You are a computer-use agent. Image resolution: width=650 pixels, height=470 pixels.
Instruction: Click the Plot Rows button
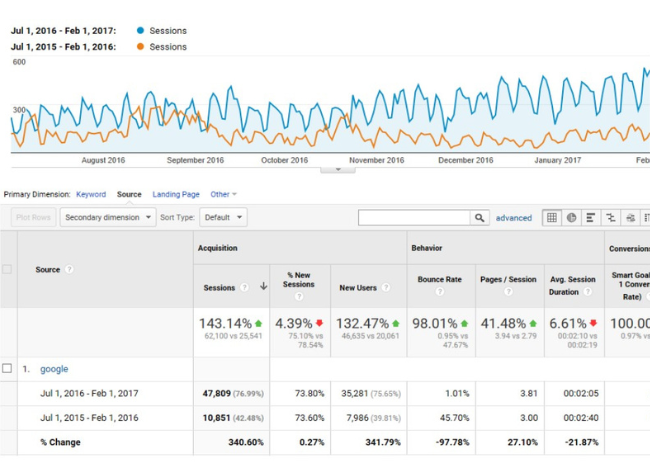(33, 217)
